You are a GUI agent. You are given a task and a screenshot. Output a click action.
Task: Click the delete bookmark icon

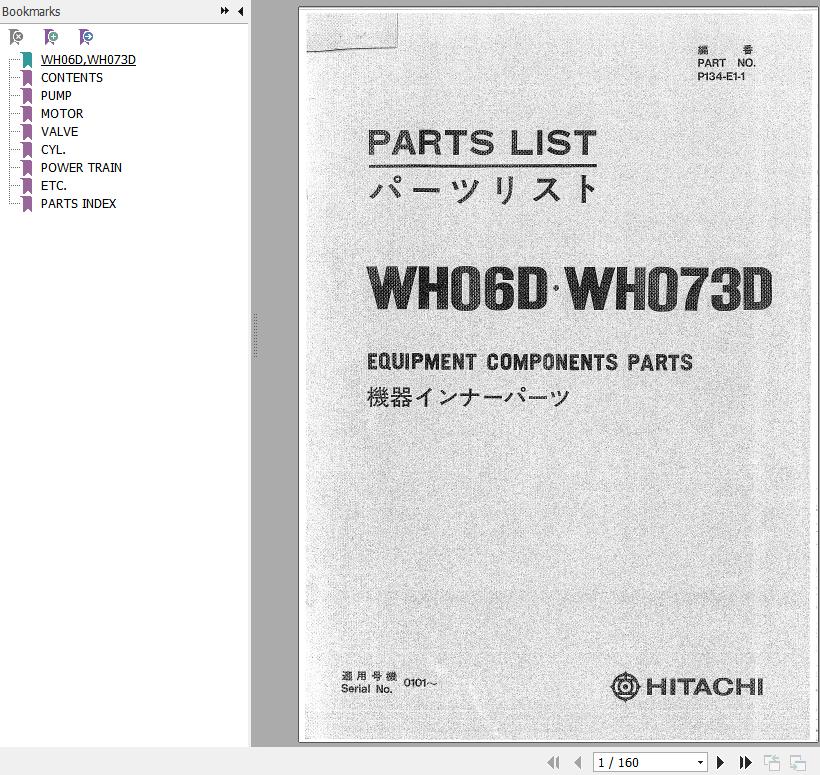pyautogui.click(x=16, y=37)
